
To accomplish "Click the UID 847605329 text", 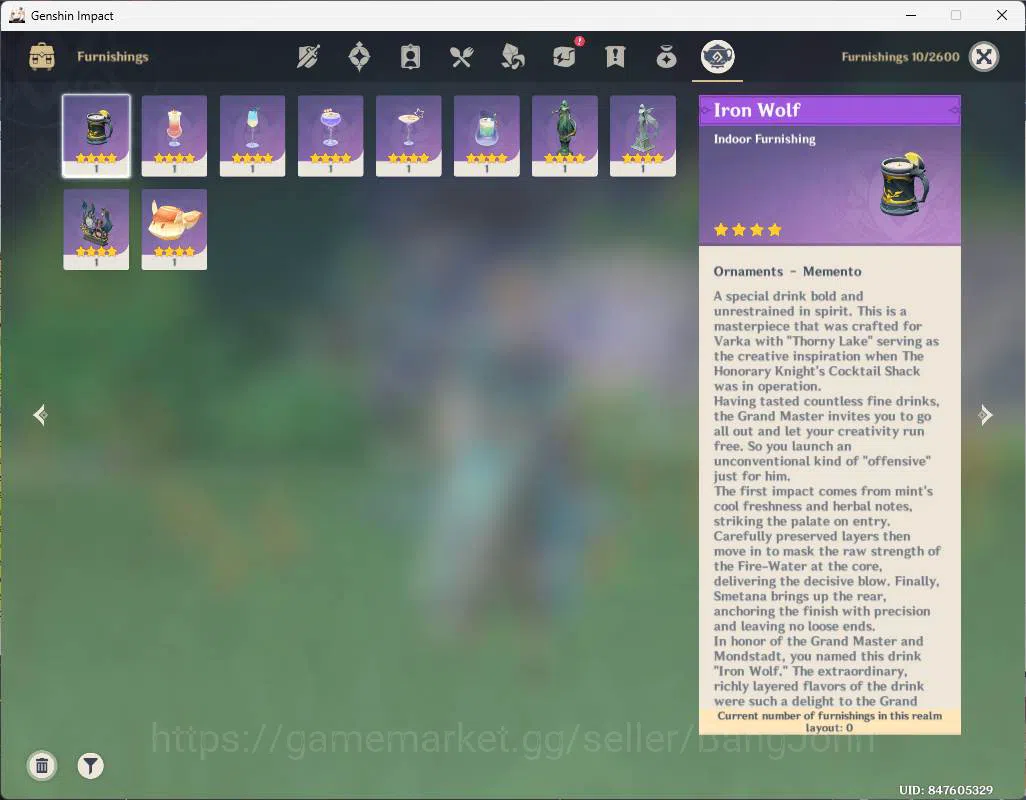I will [946, 790].
